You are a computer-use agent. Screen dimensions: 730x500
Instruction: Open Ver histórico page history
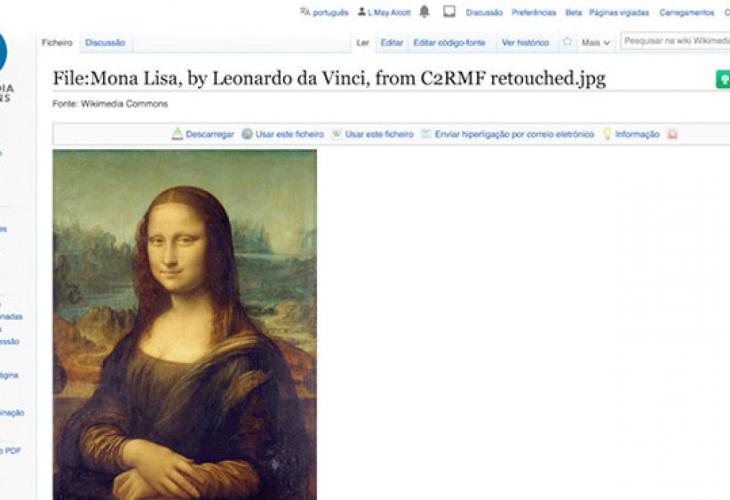[525, 42]
